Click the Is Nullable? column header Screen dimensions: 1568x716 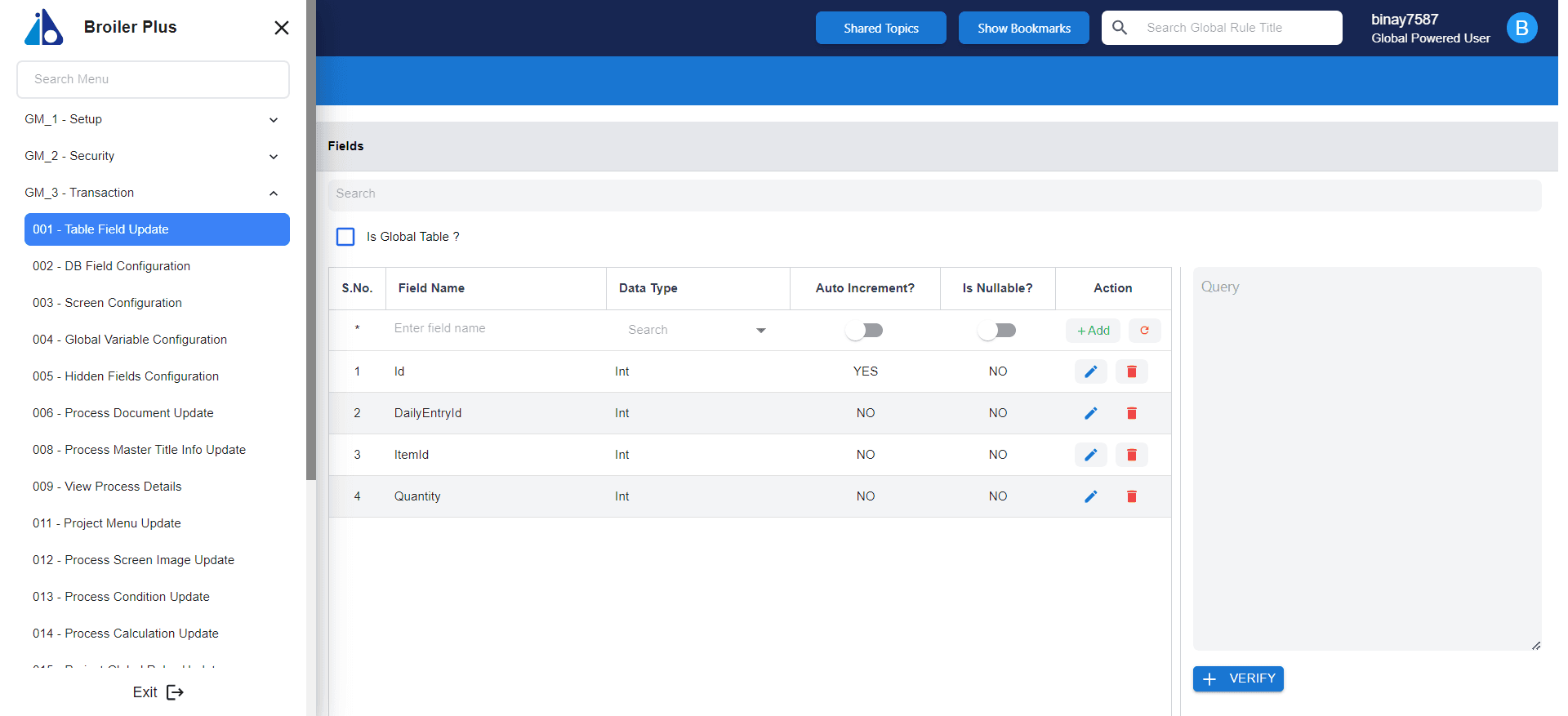(x=997, y=288)
